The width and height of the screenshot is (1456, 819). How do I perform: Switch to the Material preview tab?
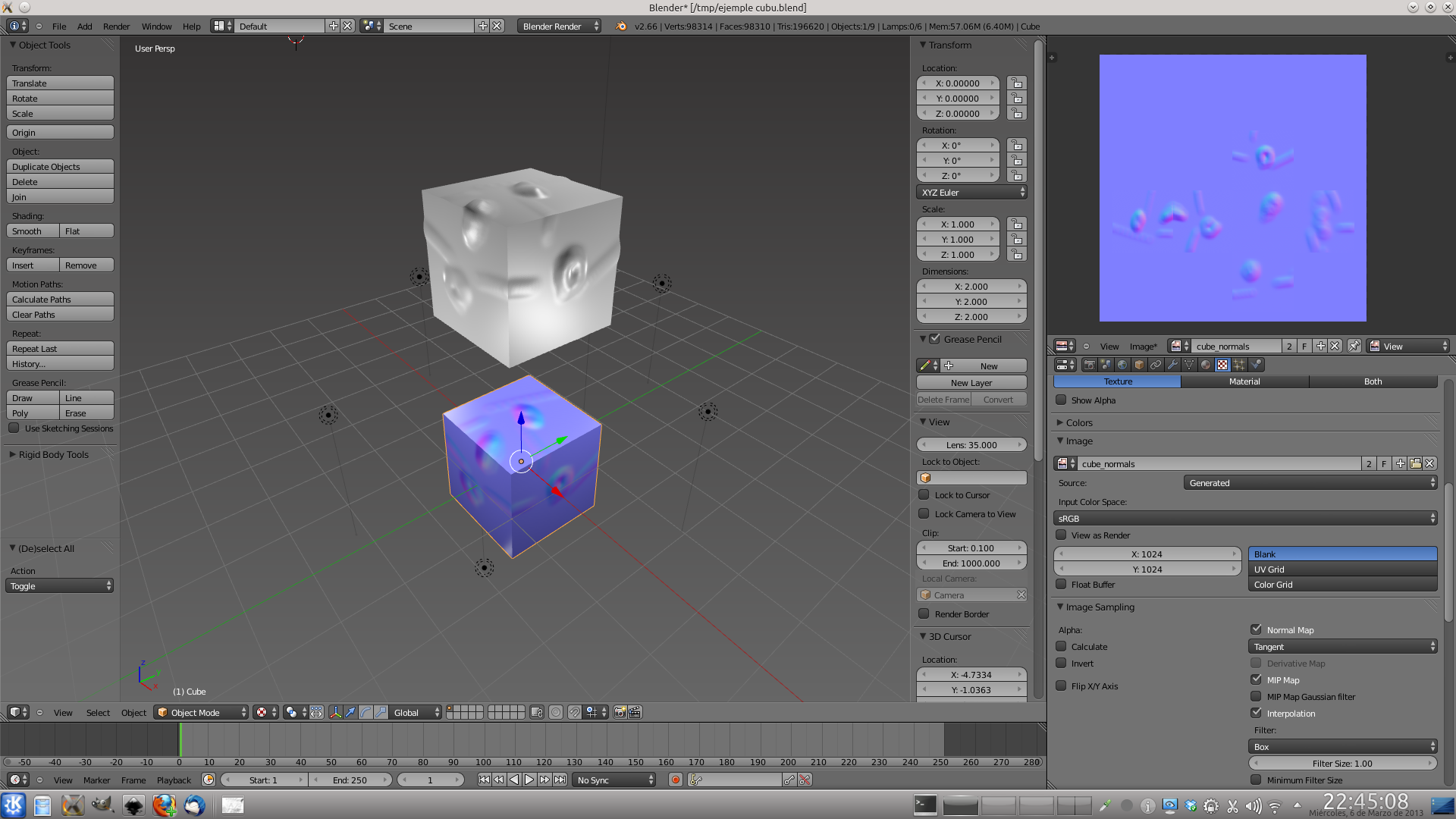point(1244,381)
